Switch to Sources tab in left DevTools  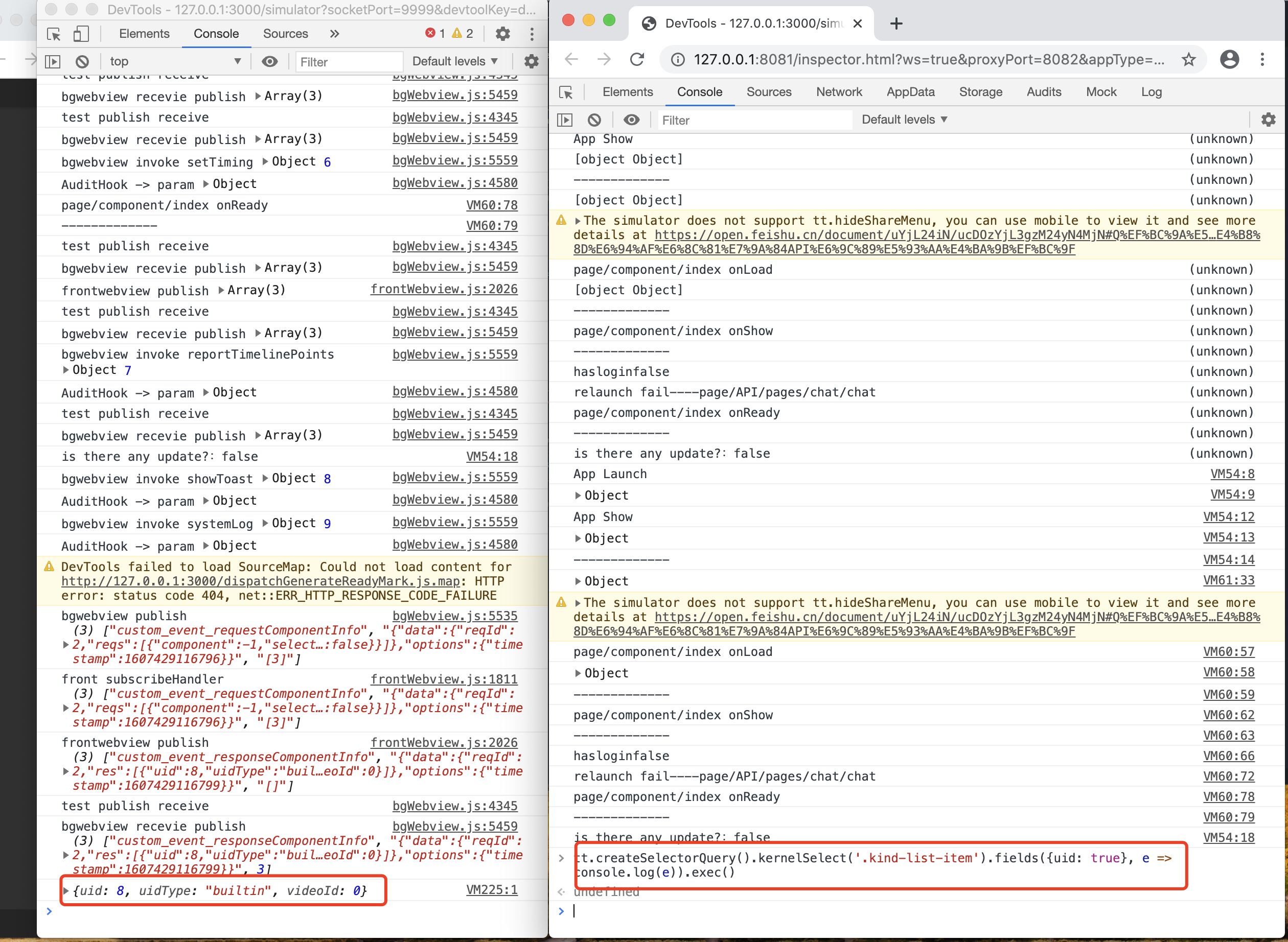coord(285,34)
